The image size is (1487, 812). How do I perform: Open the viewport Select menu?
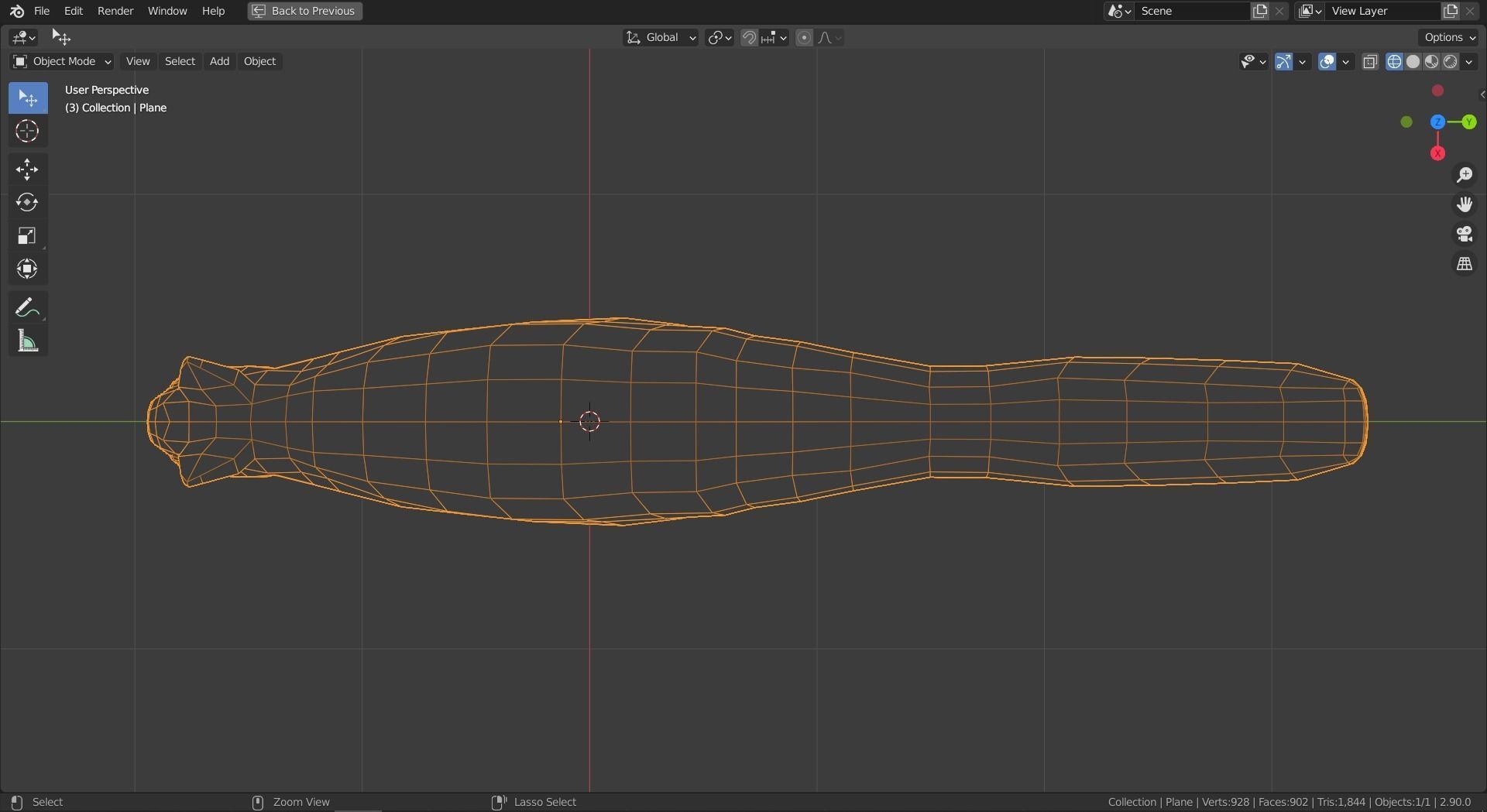coord(180,61)
